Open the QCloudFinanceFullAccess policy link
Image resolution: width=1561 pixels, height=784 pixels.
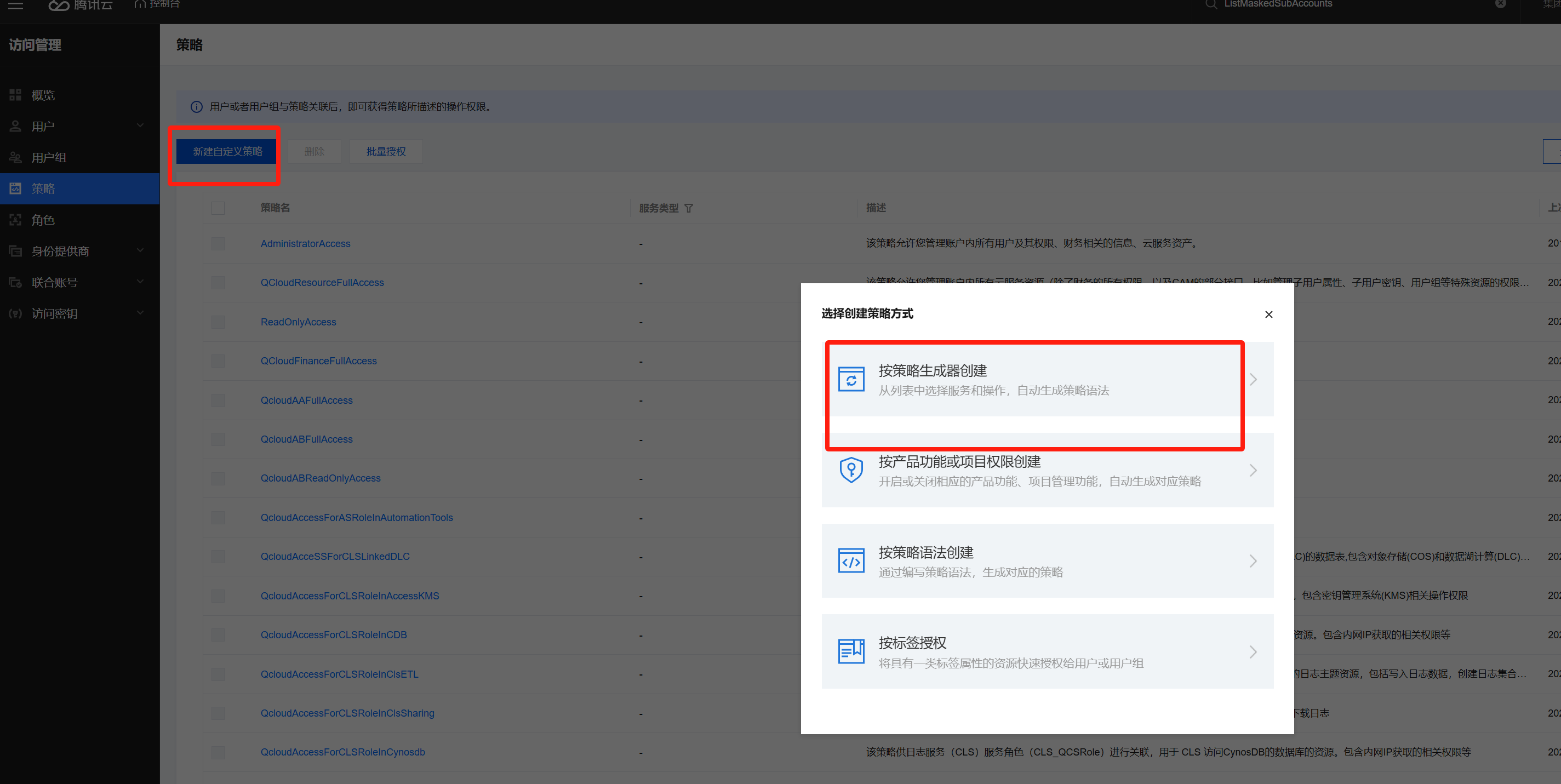318,361
